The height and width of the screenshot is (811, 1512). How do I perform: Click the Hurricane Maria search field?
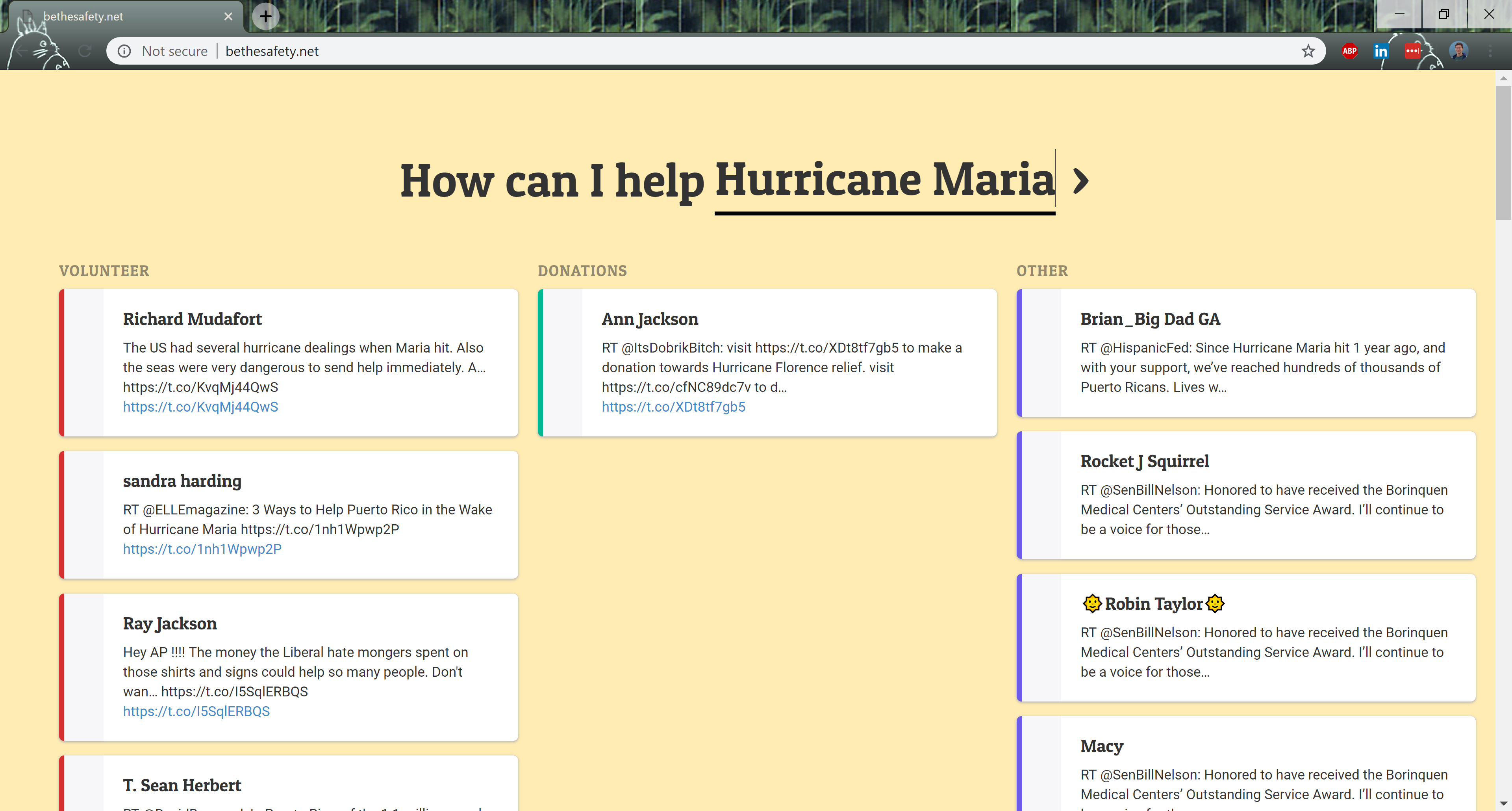click(884, 181)
